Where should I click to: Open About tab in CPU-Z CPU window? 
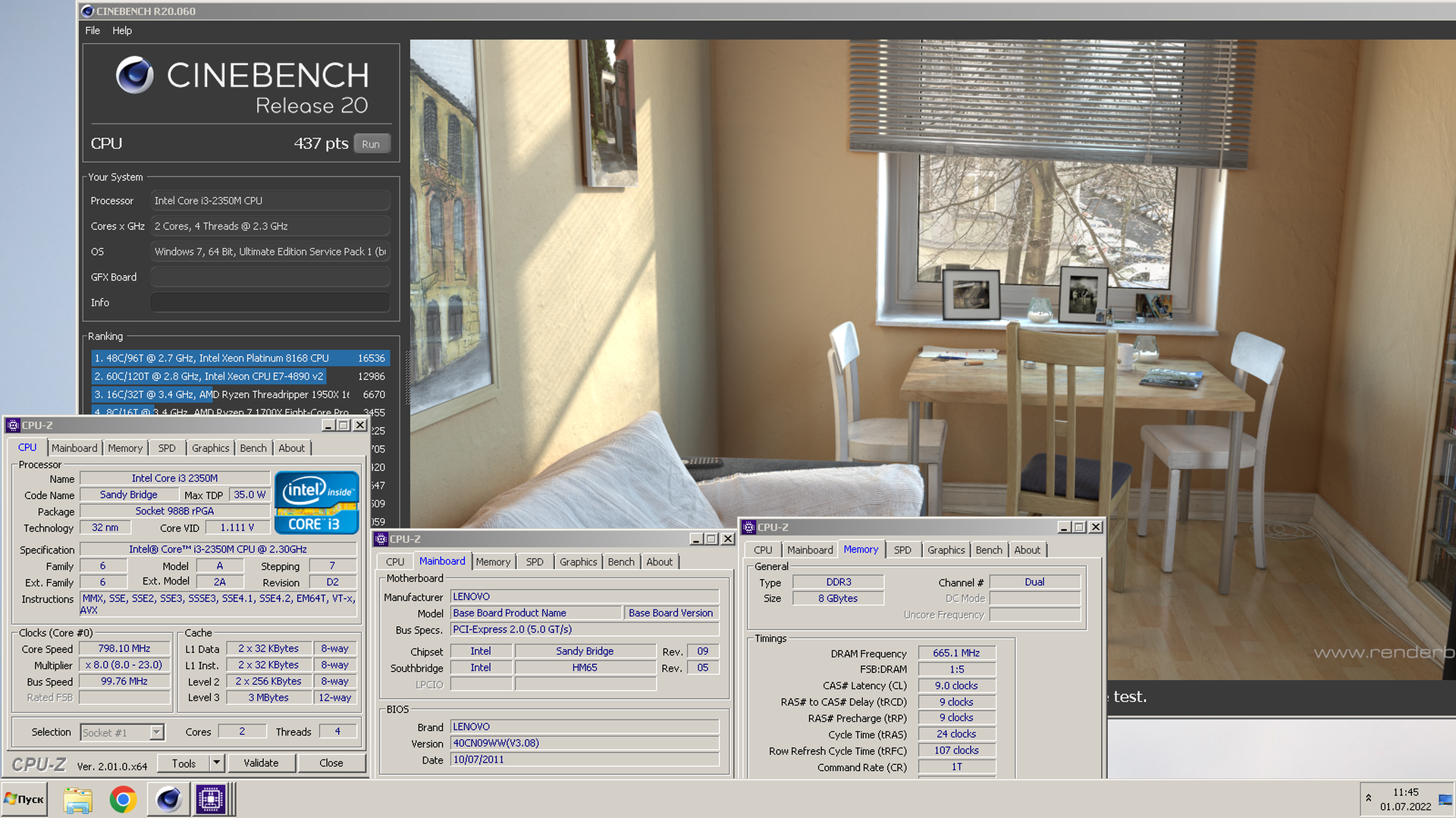[291, 448]
